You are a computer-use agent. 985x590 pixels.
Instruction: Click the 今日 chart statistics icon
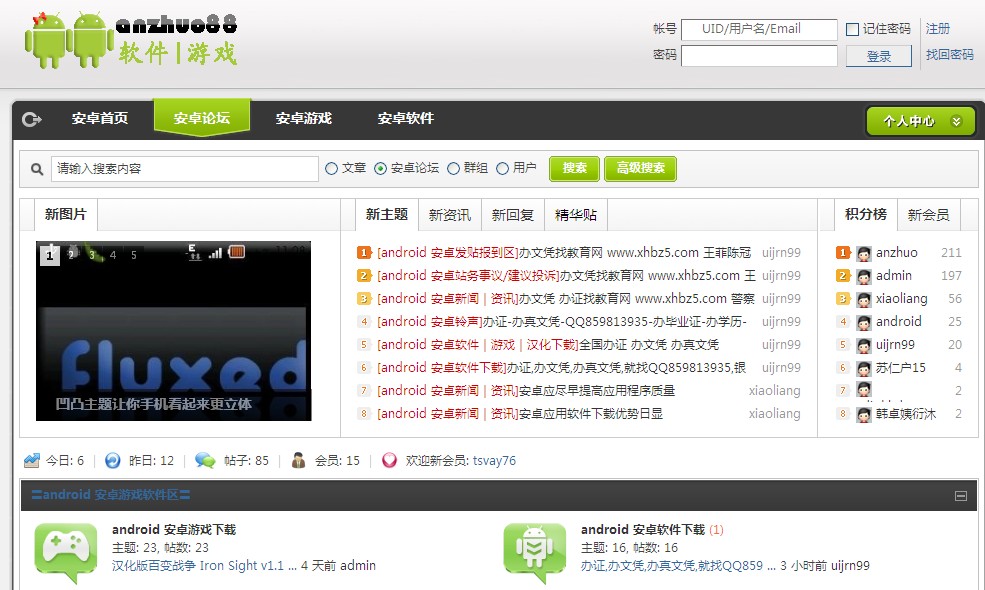(x=32, y=461)
